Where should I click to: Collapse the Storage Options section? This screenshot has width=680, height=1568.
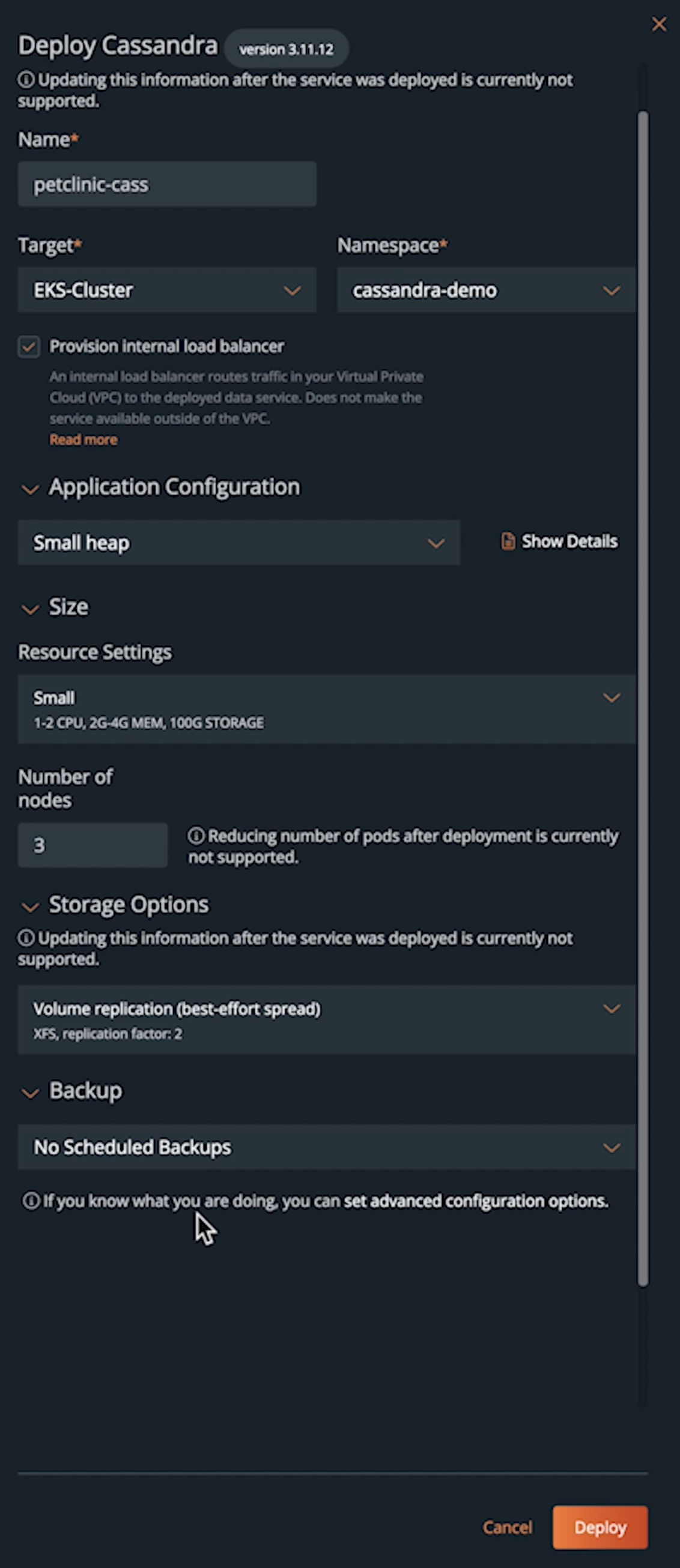[30, 906]
